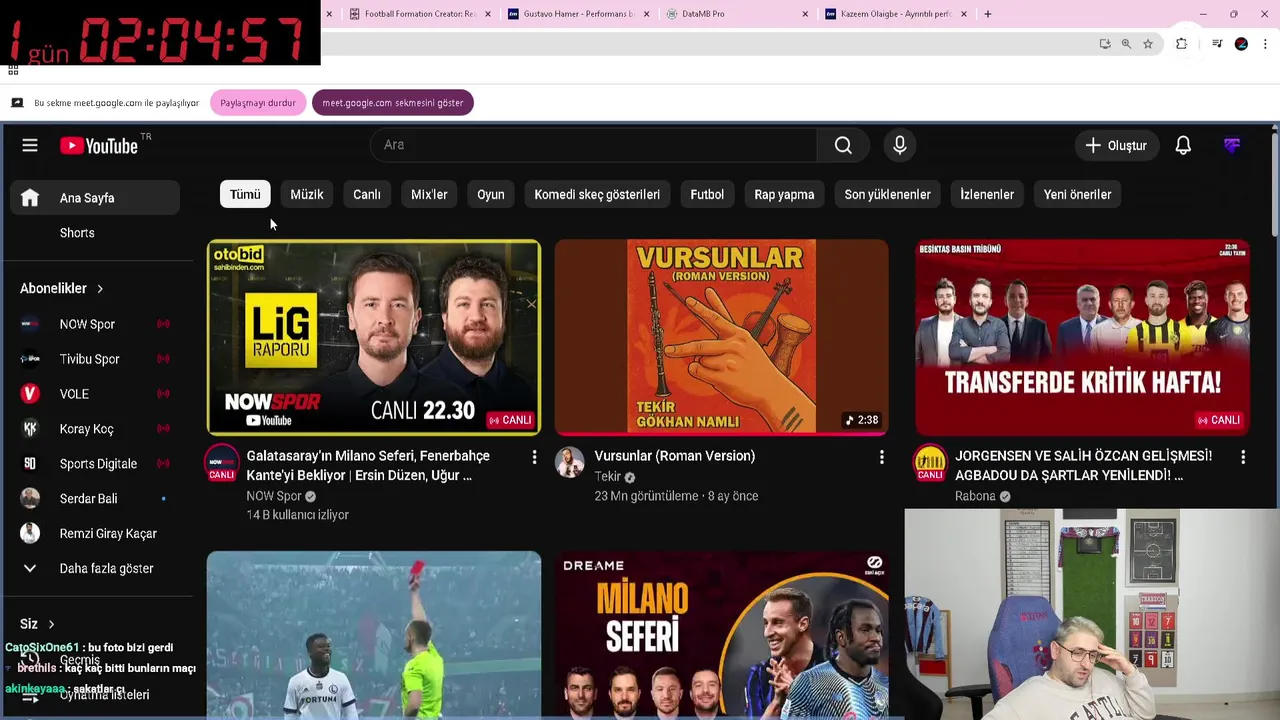The width and height of the screenshot is (1280, 720).
Task: Open the browser apps grid icon
Action: point(13,70)
